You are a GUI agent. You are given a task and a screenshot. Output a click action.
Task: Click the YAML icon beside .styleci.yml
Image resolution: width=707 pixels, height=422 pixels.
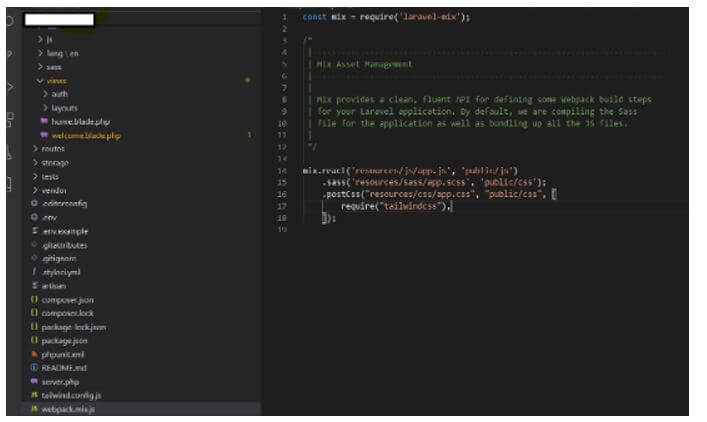tap(34, 272)
